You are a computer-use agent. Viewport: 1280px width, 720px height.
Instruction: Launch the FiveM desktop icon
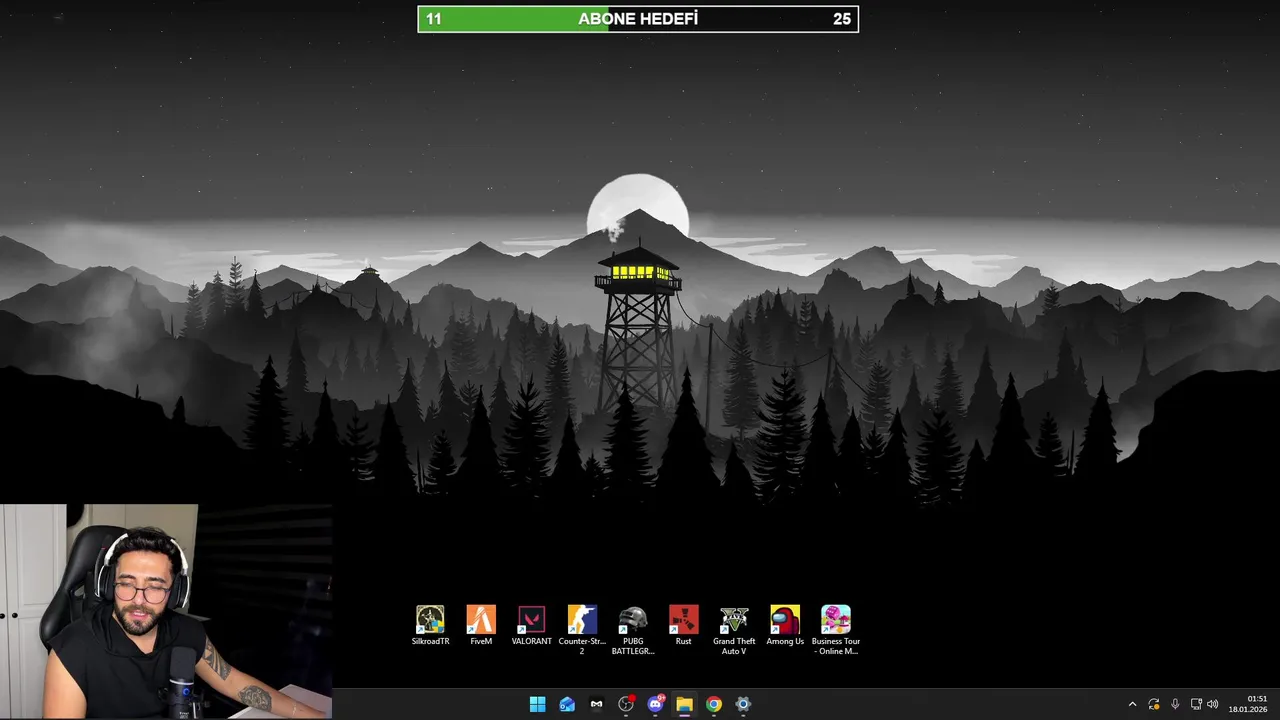pos(481,626)
